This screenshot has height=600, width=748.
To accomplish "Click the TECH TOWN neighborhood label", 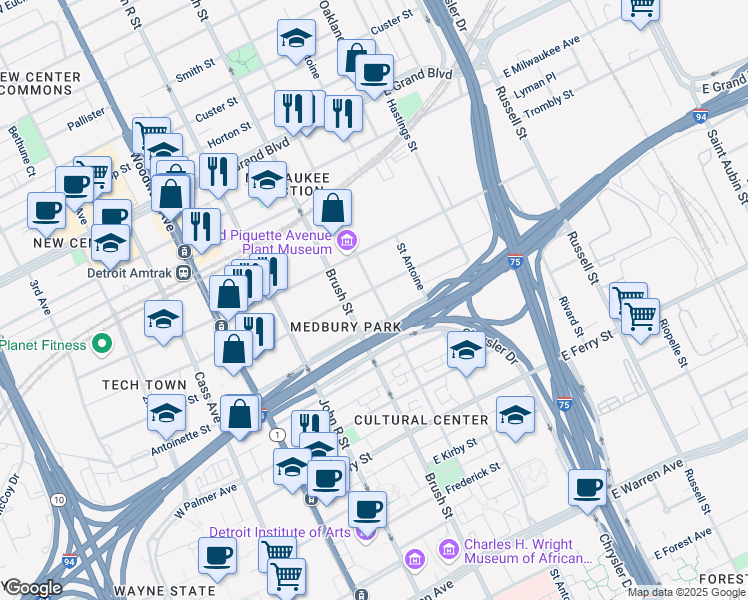I will (145, 385).
